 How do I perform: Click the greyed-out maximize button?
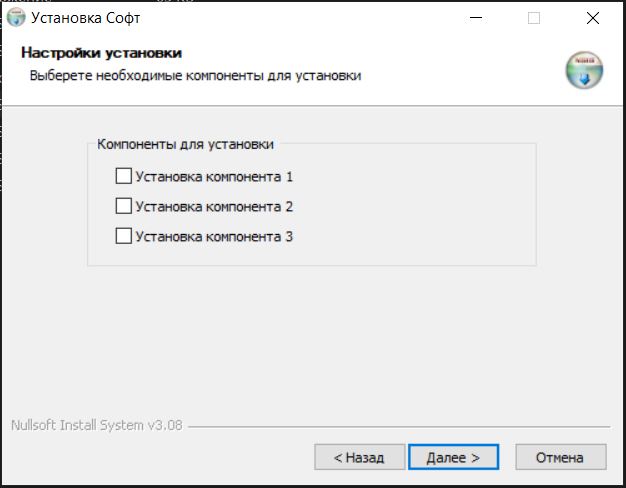(x=534, y=17)
